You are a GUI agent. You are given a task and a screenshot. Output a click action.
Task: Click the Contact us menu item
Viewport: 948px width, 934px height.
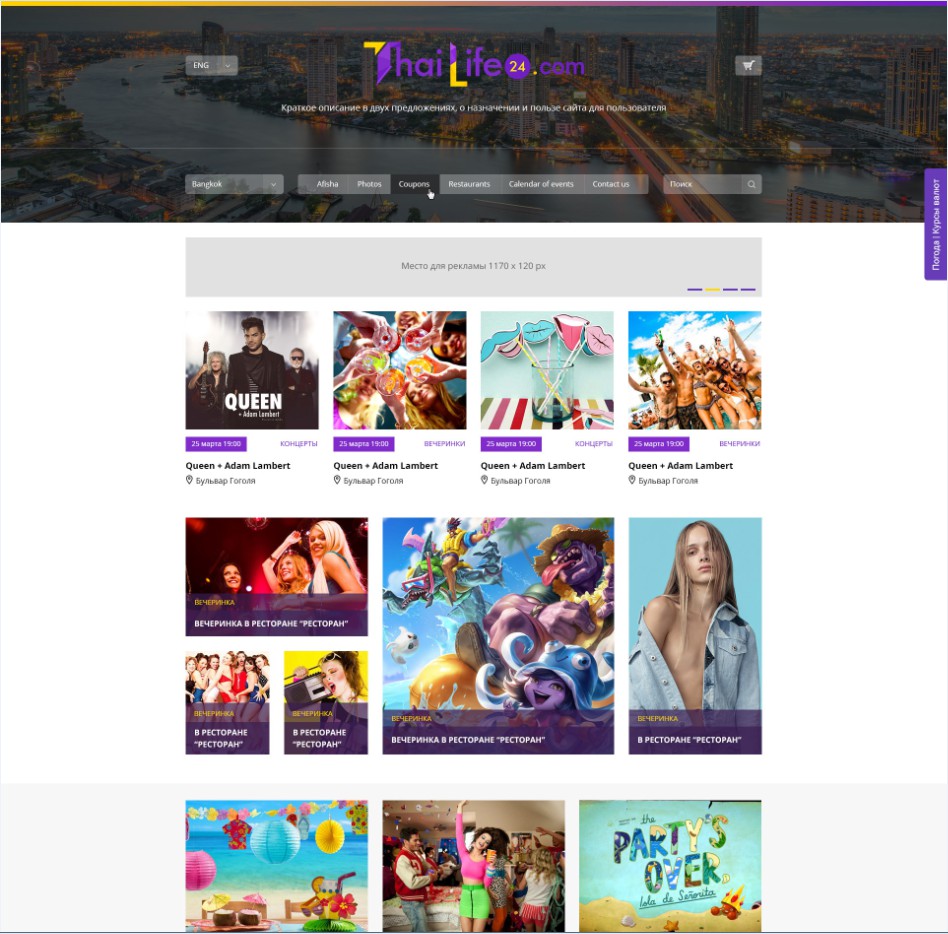click(x=611, y=184)
